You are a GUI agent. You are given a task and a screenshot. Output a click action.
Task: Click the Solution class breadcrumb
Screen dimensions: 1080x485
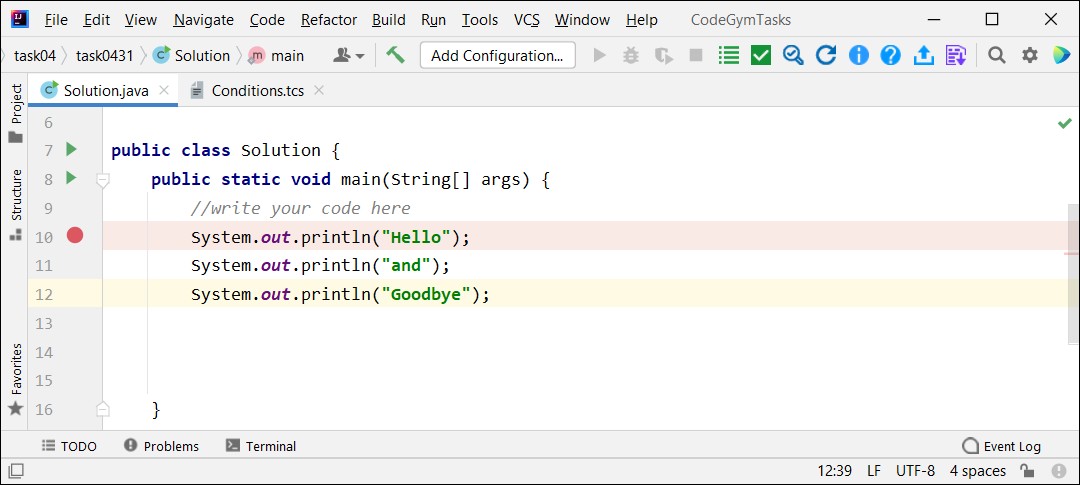coord(192,56)
